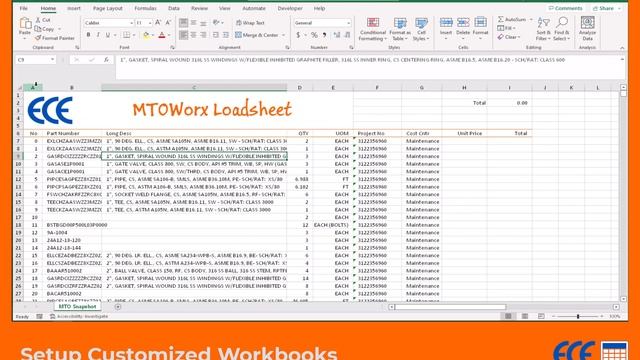Click Decrease Decimal icon
This screenshot has width=640, height=360.
(x=347, y=36)
